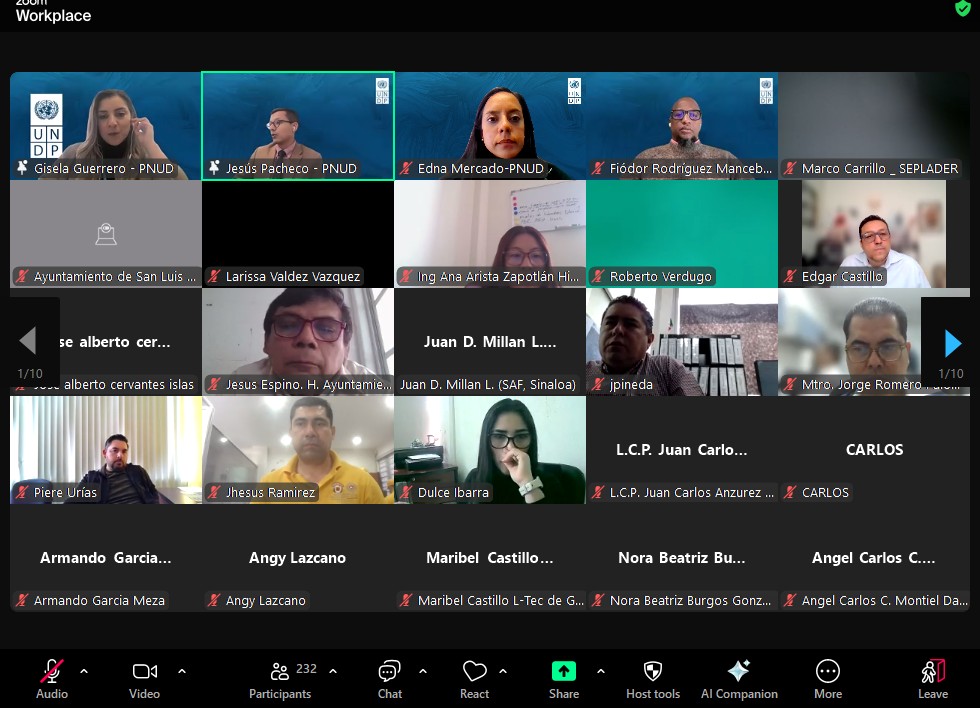Go to previous gallery page arrow
Viewport: 980px width, 708px height.
tap(28, 341)
